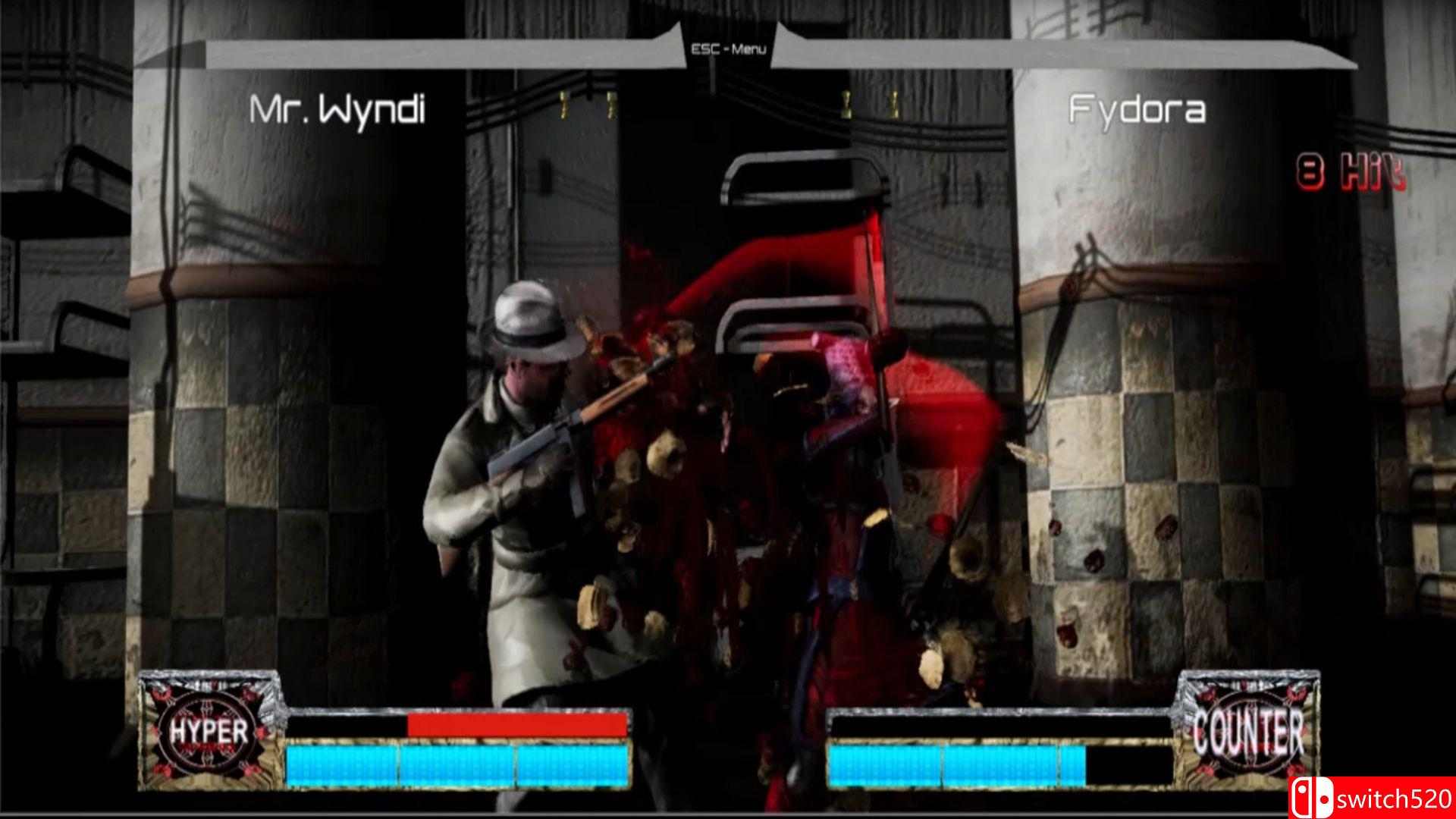
Task: Click Mr. Wyndi's first yellow round marker
Action: pos(563,106)
